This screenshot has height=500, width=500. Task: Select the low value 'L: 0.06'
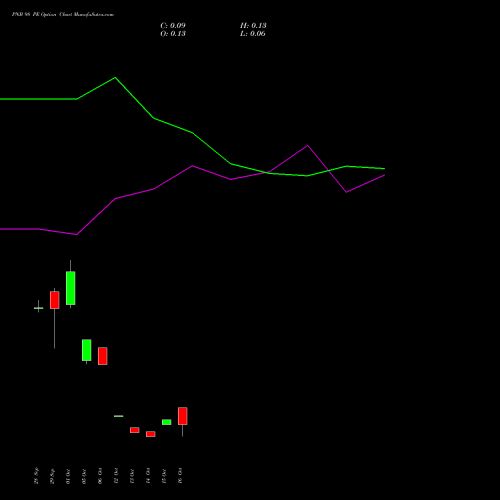253,34
